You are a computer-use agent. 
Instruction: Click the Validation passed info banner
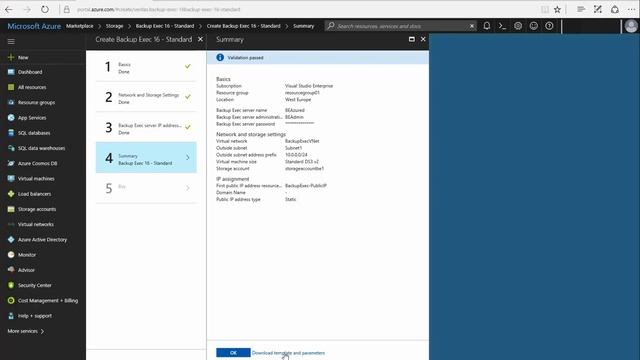(318, 58)
